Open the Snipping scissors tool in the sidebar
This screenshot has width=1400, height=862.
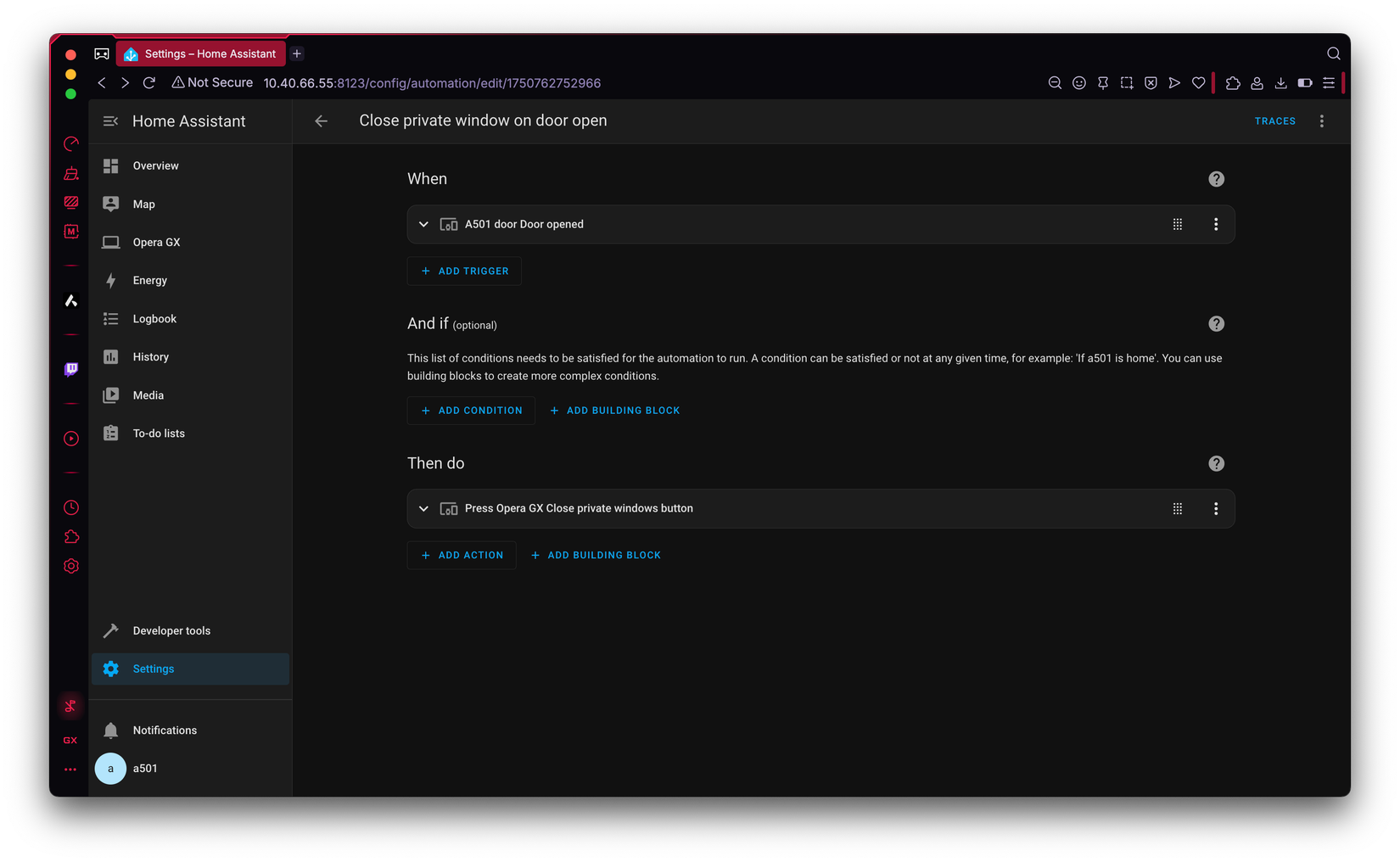[70, 705]
